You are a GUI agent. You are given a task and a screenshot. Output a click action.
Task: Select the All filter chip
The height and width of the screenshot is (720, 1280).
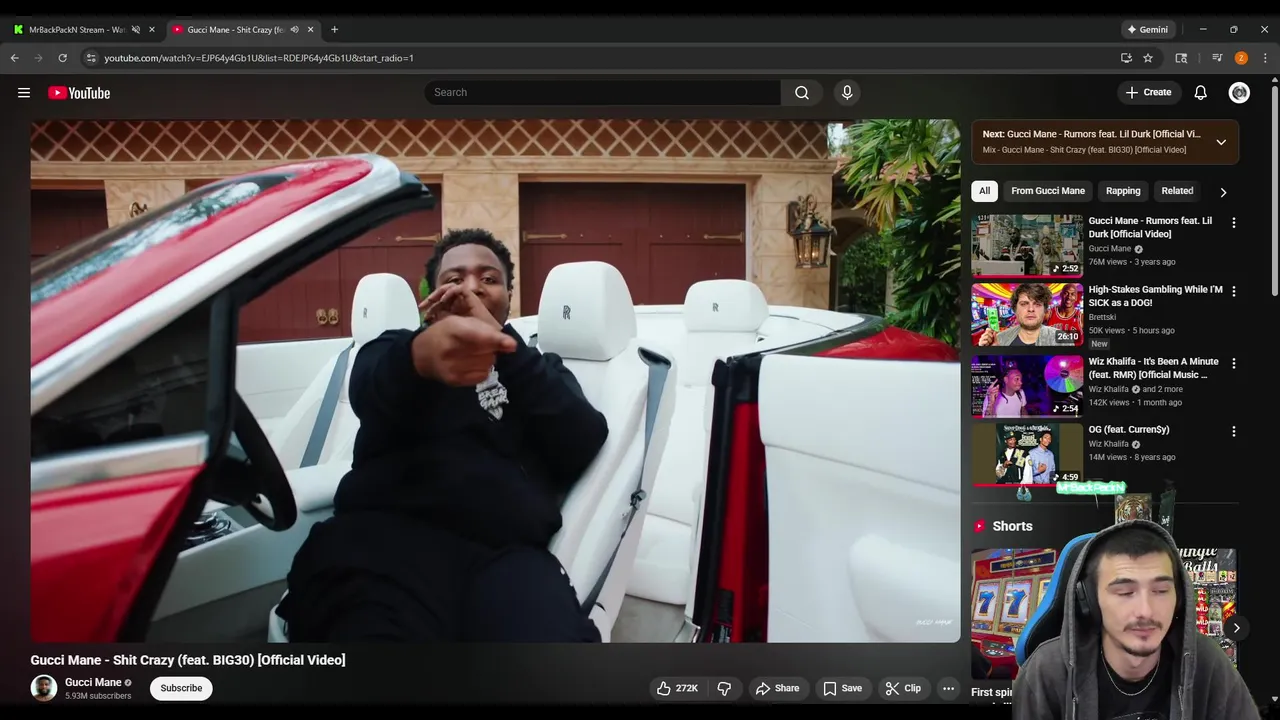click(x=984, y=191)
